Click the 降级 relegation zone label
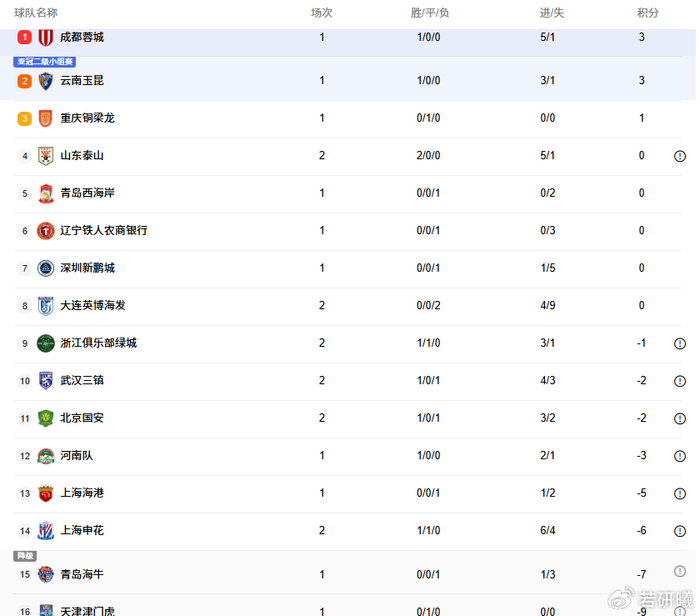 click(x=25, y=556)
